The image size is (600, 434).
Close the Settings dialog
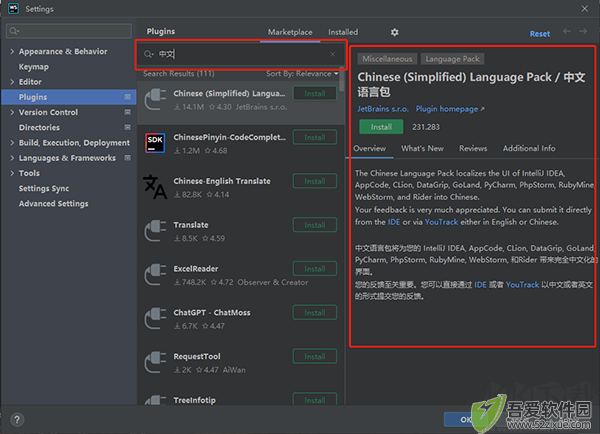click(x=585, y=8)
